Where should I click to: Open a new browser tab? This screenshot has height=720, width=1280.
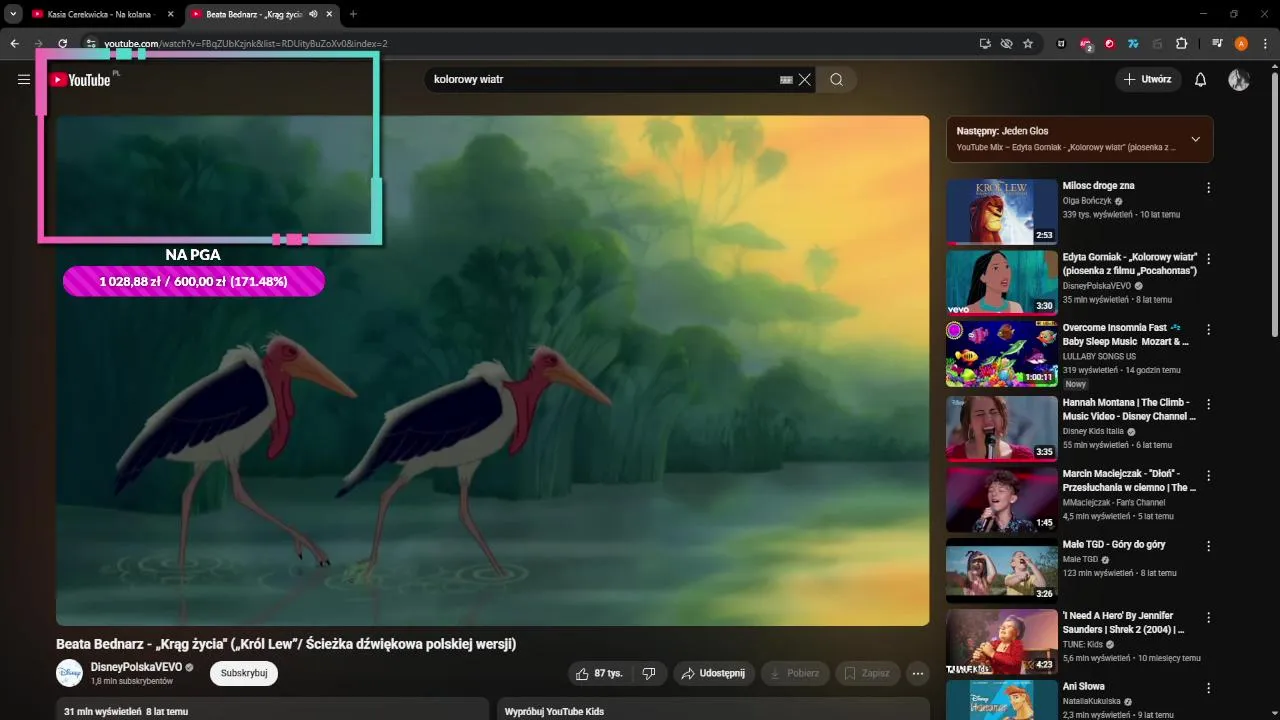353,14
